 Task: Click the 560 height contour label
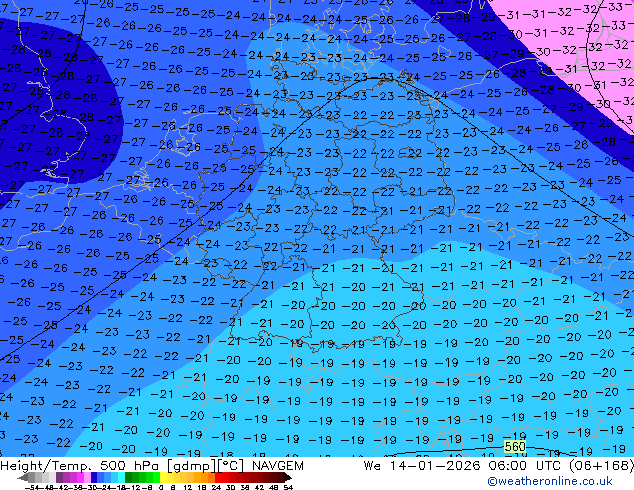tap(515, 447)
